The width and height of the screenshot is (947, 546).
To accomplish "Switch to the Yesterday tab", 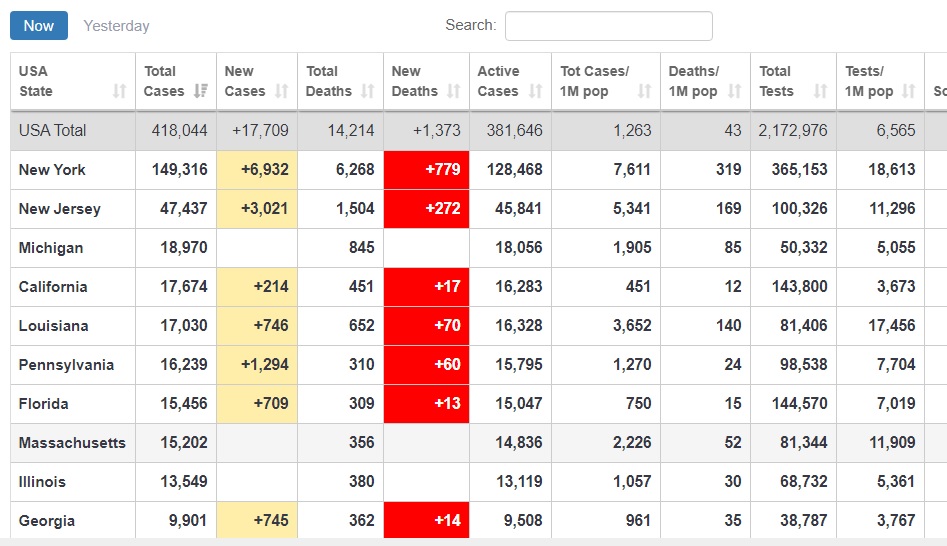I will pyautogui.click(x=116, y=26).
